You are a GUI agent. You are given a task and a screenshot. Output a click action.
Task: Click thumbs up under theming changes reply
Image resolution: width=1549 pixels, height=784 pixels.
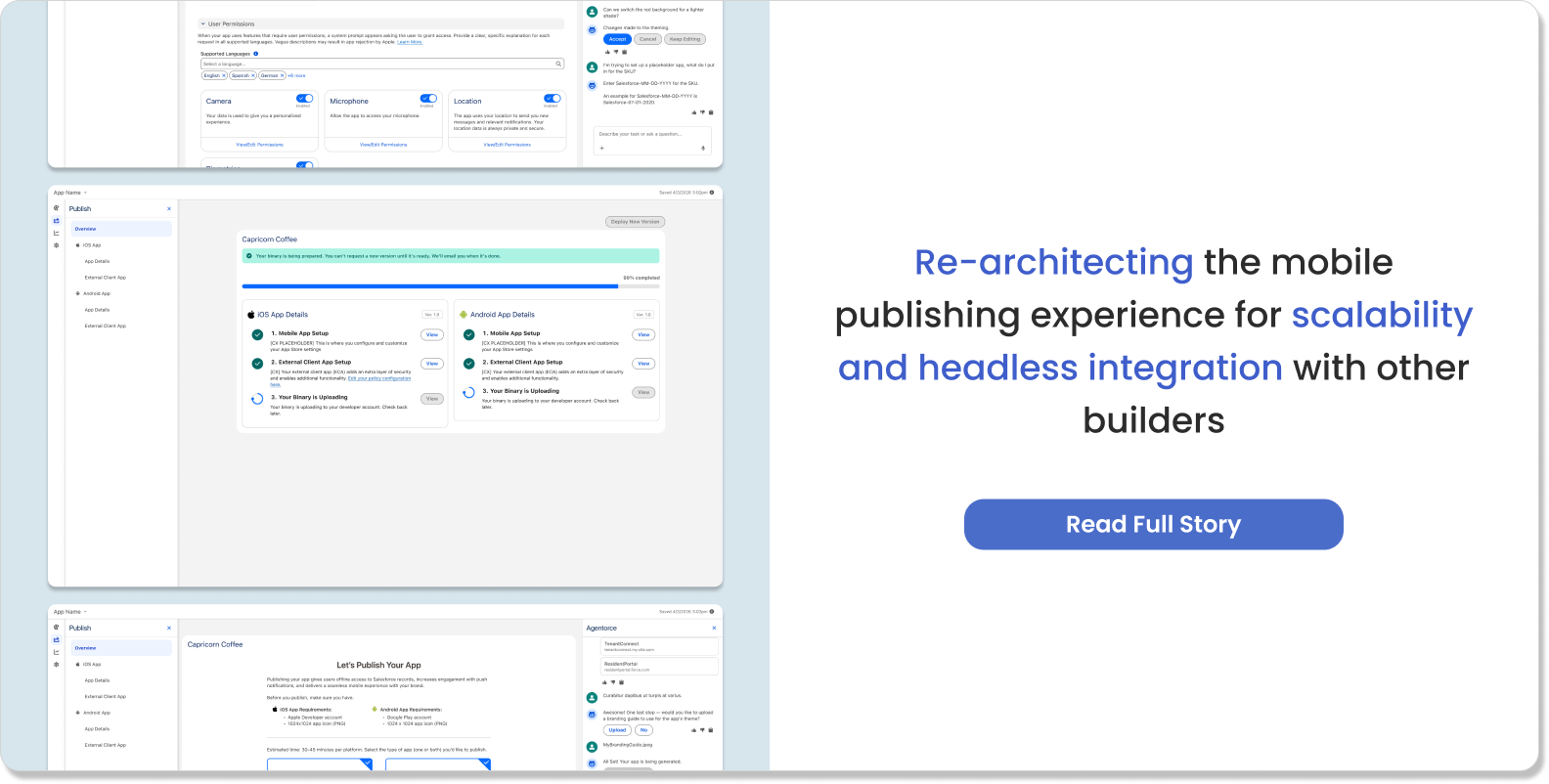pos(607,52)
